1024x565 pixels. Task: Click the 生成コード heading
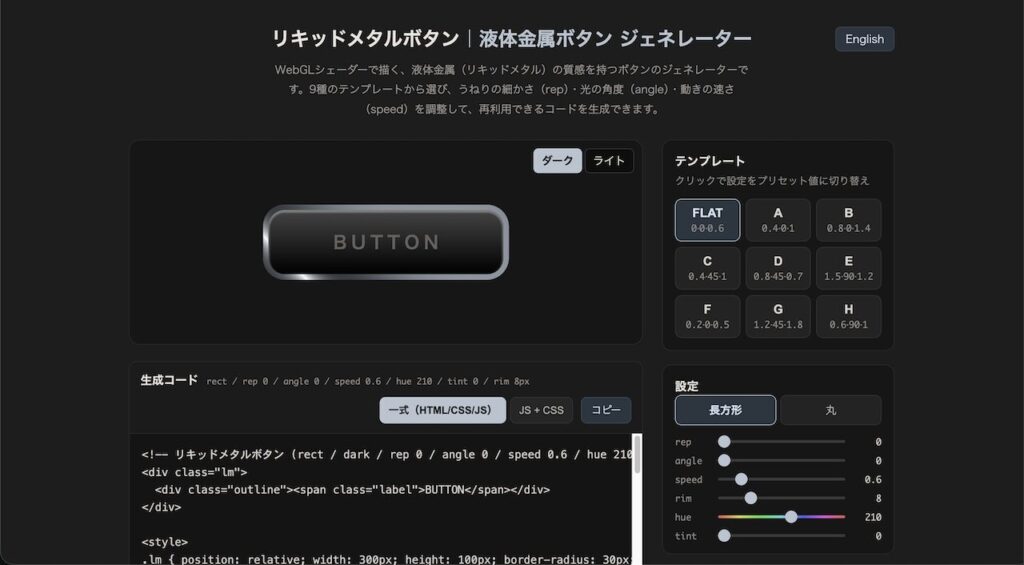[x=169, y=380]
